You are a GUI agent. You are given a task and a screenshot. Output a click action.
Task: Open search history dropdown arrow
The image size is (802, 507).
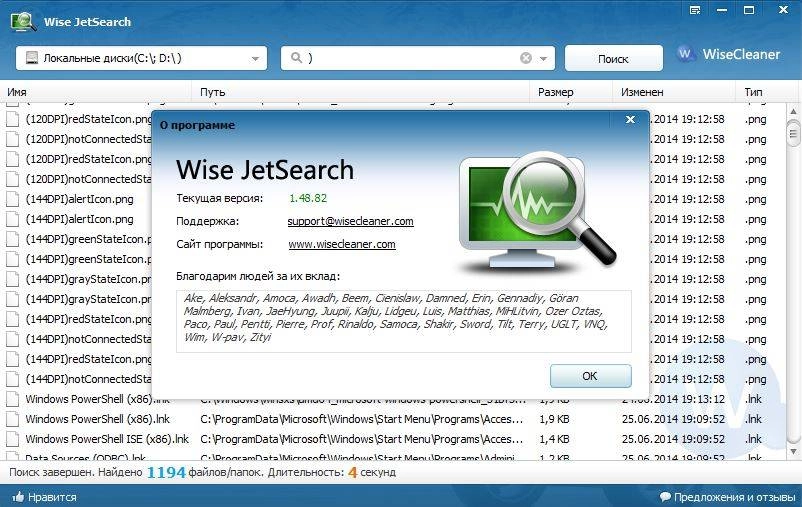click(x=543, y=58)
